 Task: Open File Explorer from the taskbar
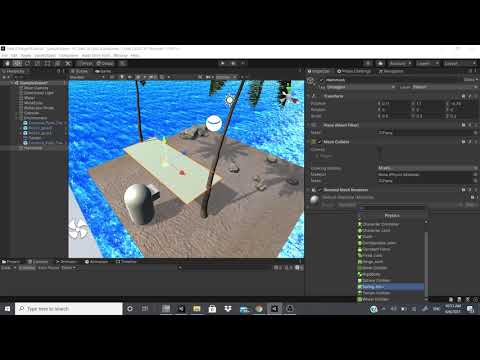197,309
